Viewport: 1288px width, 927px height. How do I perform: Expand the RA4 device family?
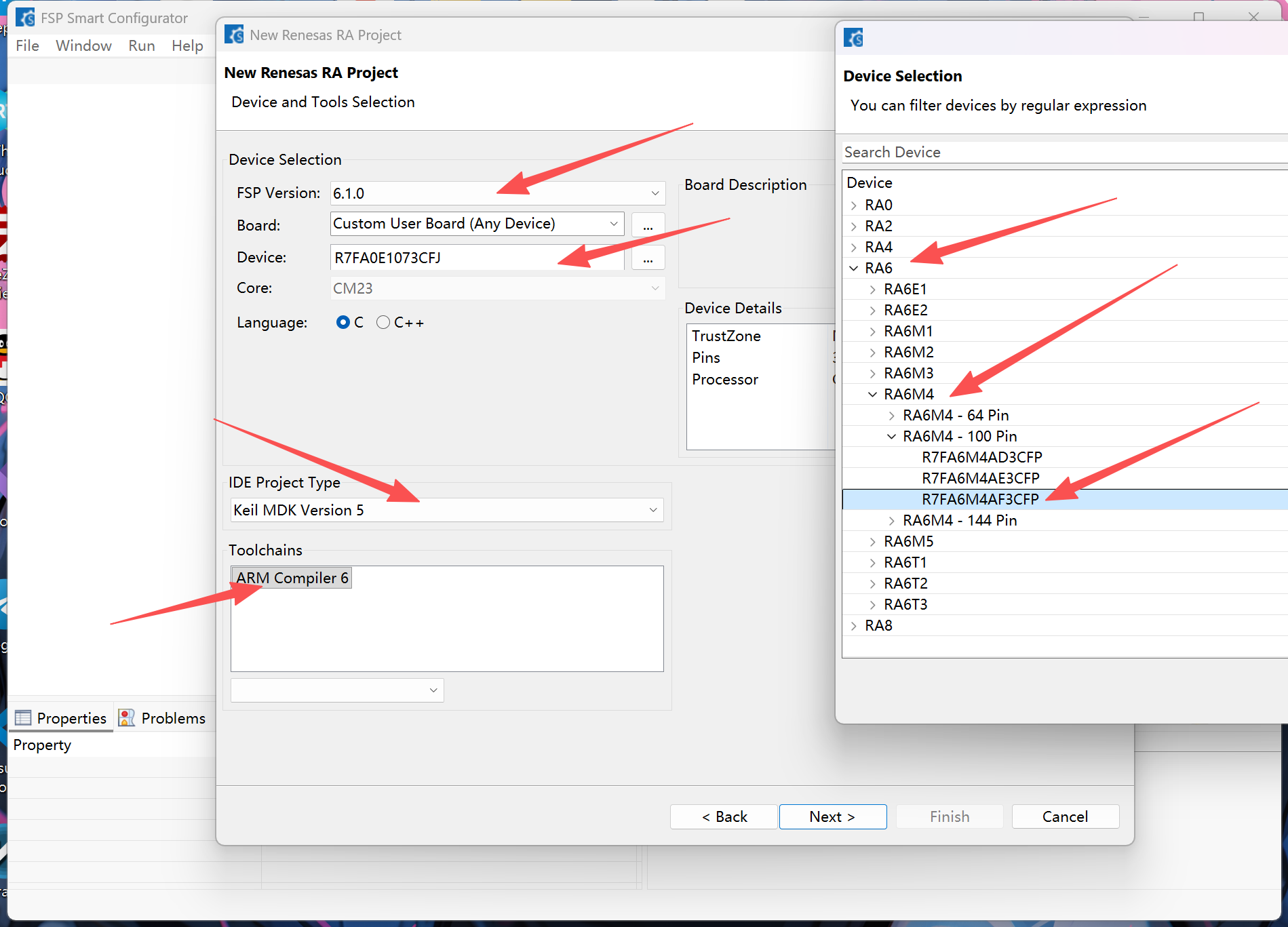pyautogui.click(x=854, y=248)
